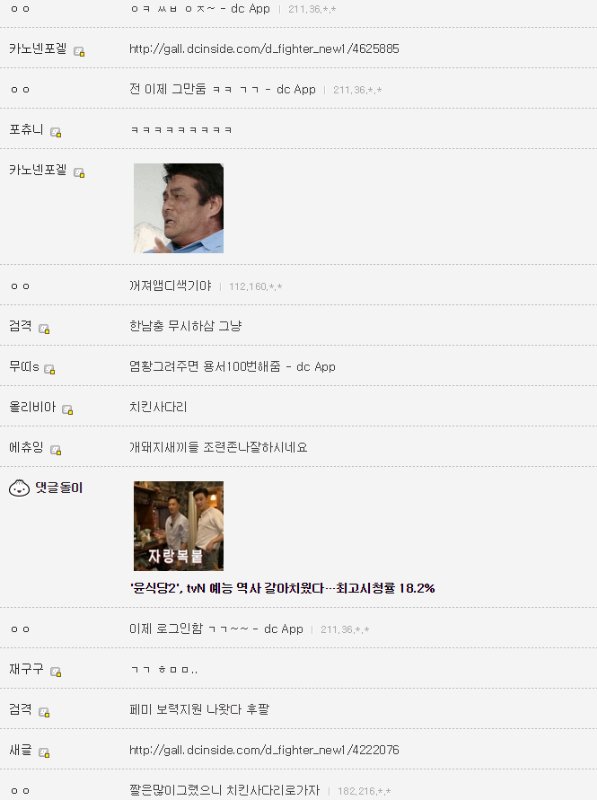597x800 pixels.
Task: Click the username 포츄니
Action: [26, 130]
